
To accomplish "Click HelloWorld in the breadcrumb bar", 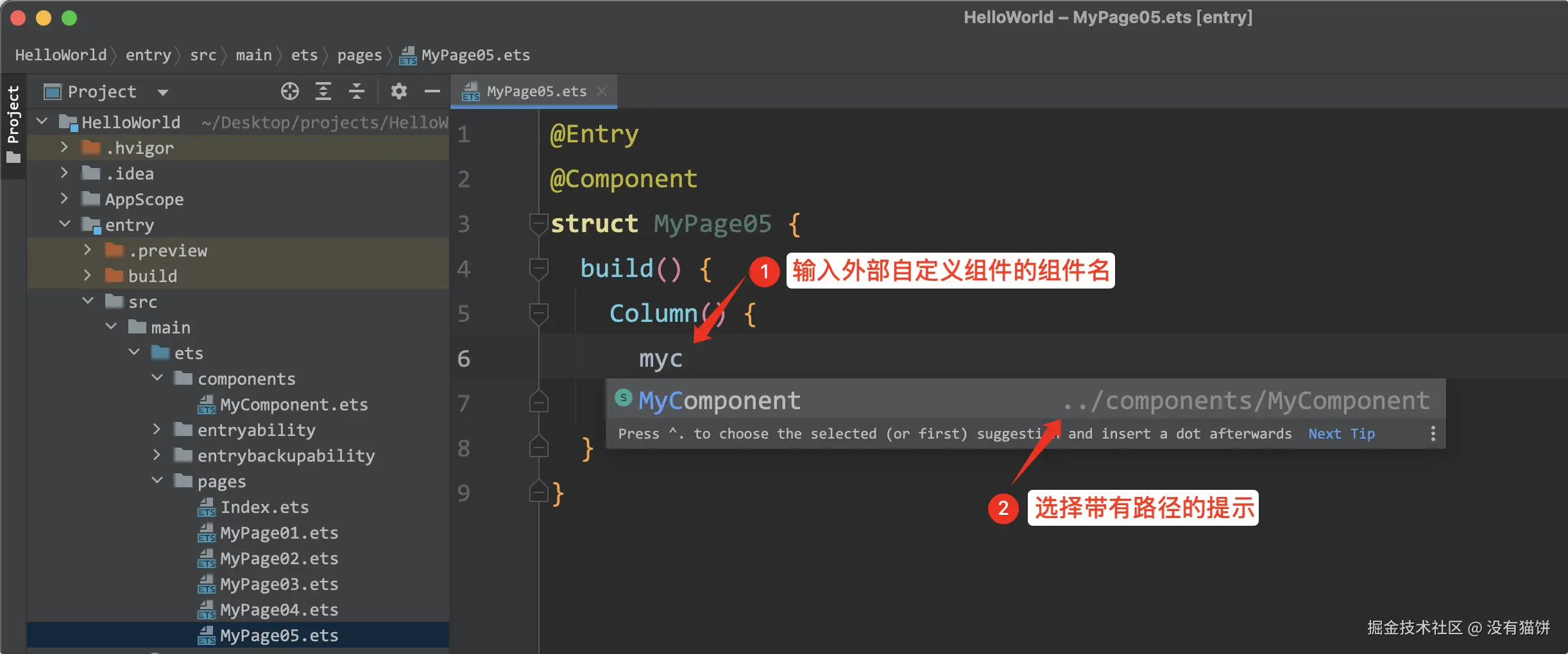I will point(61,55).
